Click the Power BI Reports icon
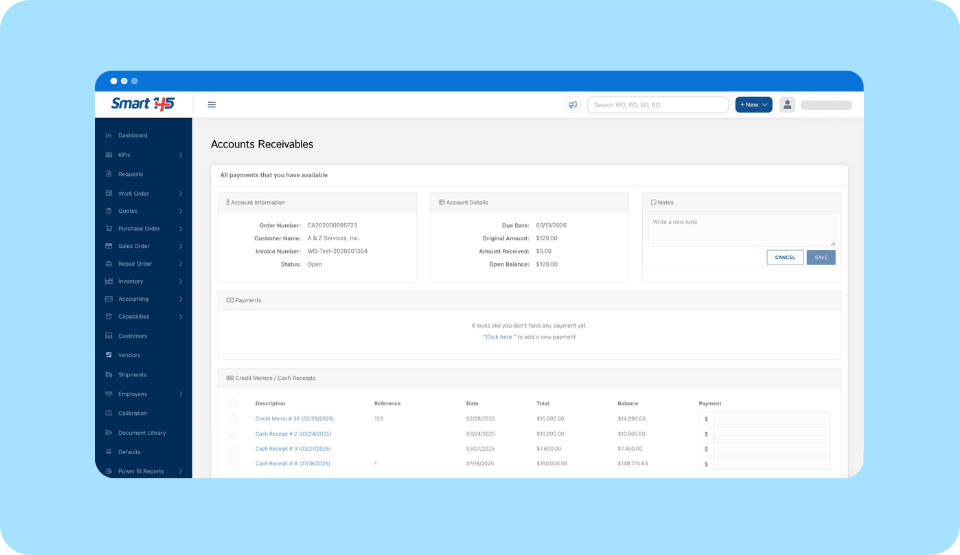 [108, 472]
